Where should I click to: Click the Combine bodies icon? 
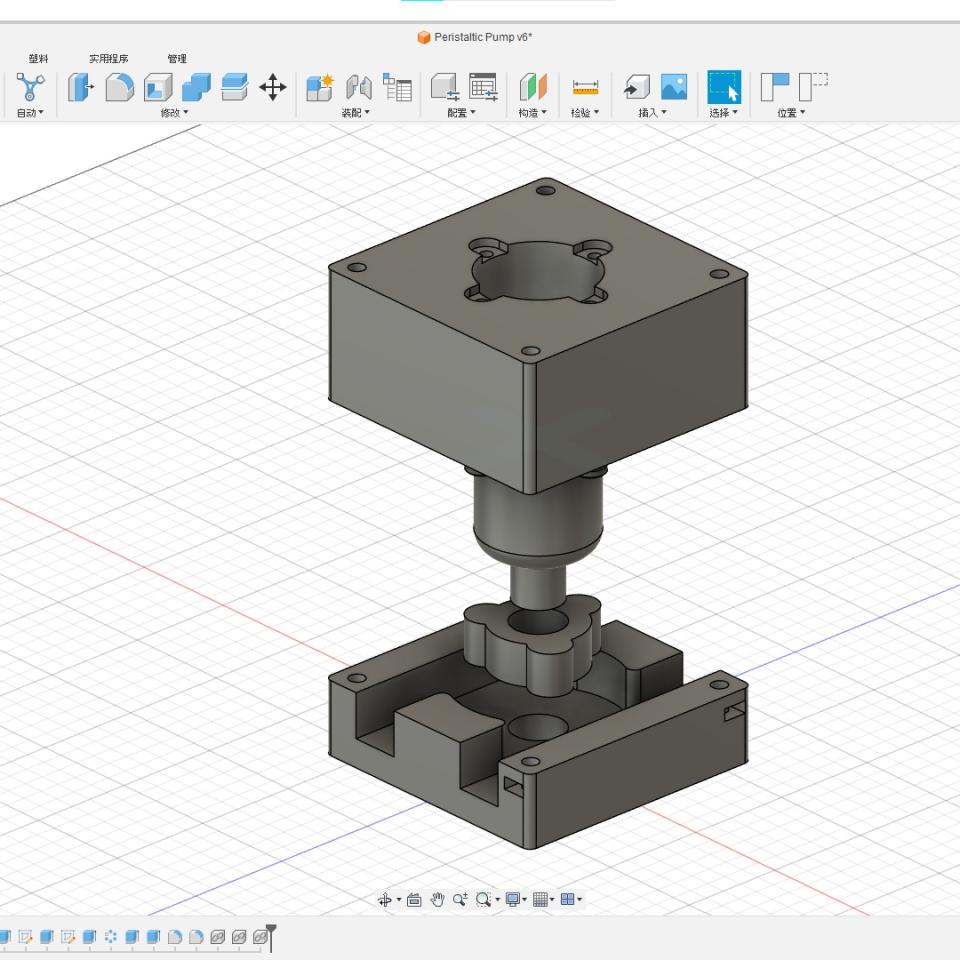point(196,87)
